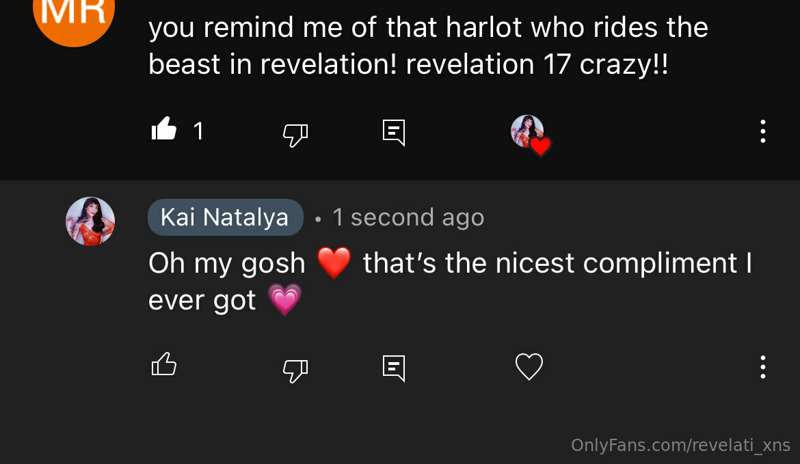
Task: Dislike MR's comment about revelation 17
Action: coord(295,132)
